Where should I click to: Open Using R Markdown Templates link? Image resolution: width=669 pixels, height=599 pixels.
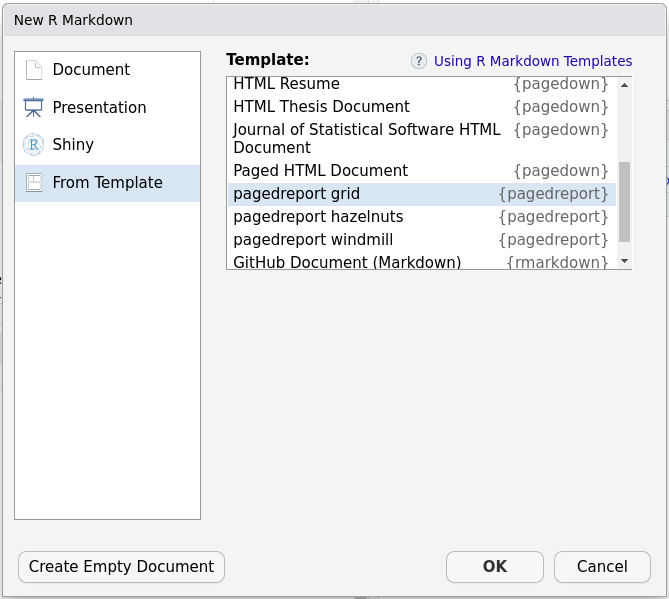533,62
